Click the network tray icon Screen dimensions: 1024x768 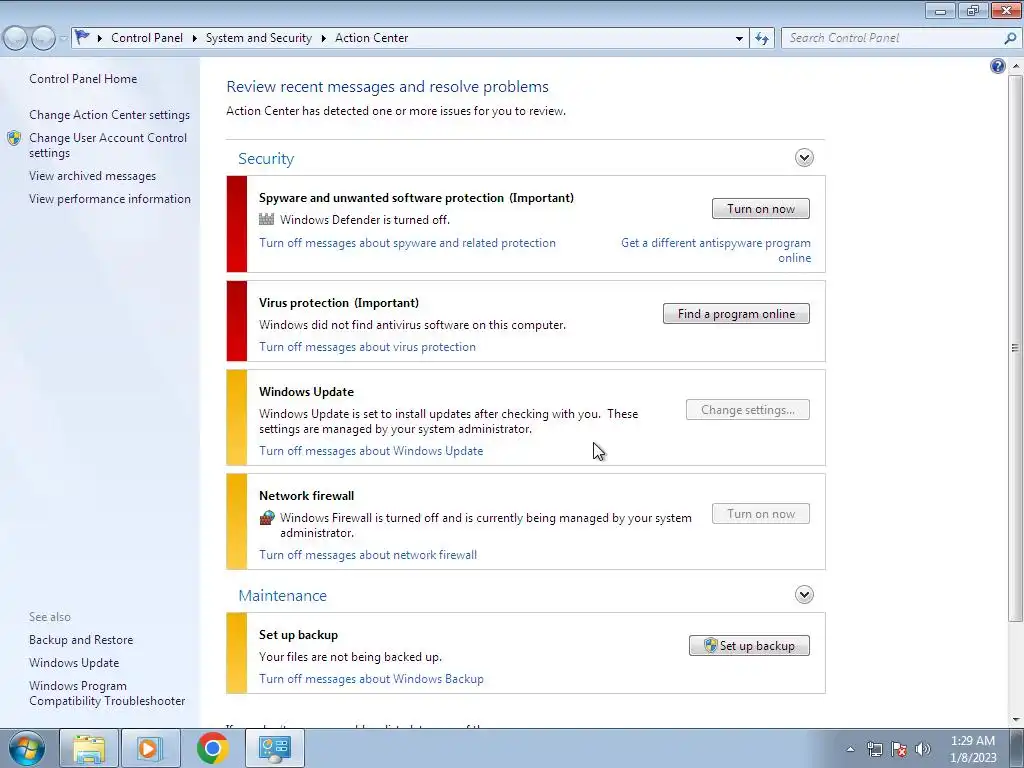pyautogui.click(x=874, y=749)
